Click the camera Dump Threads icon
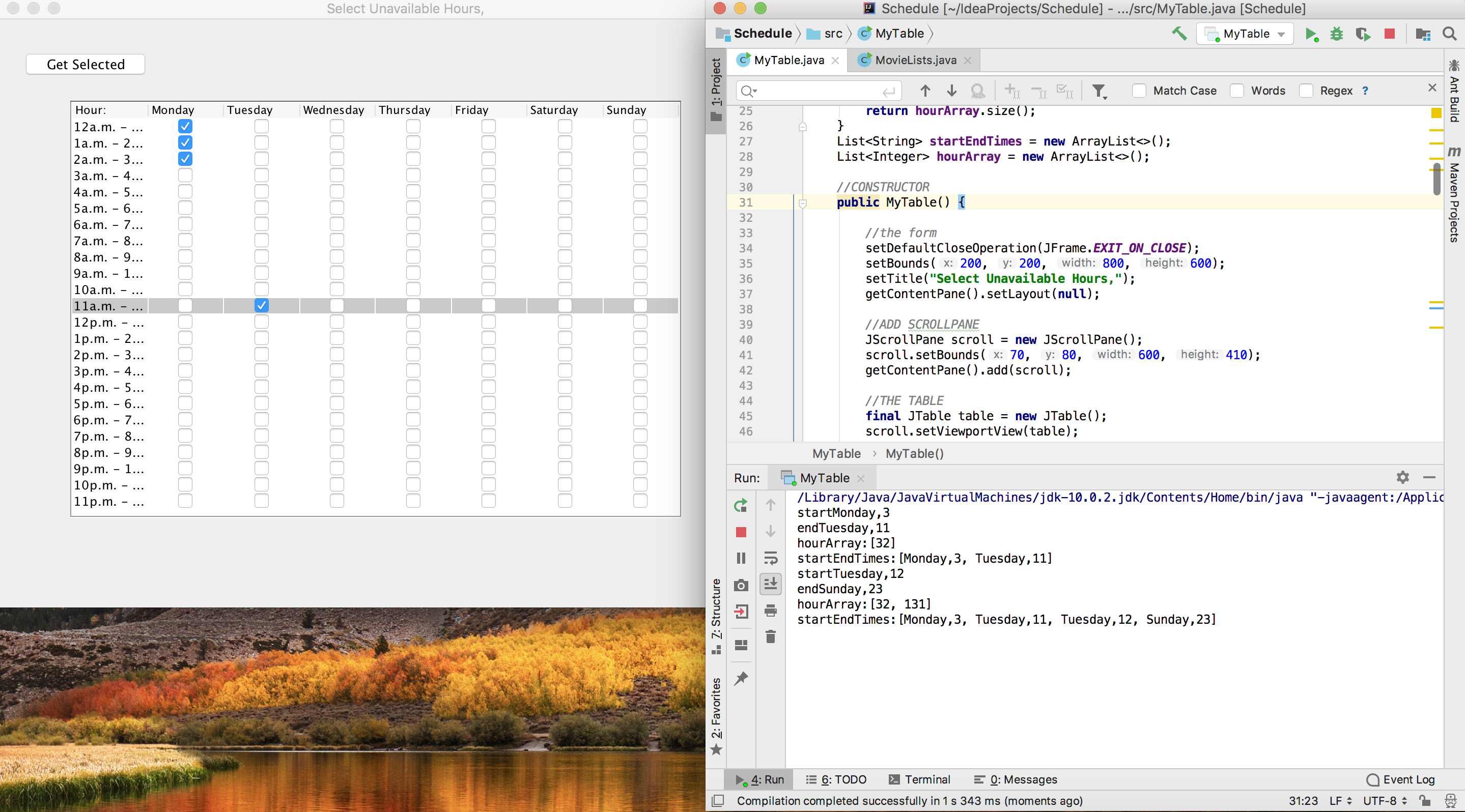Image resolution: width=1465 pixels, height=812 pixels. coord(741,585)
